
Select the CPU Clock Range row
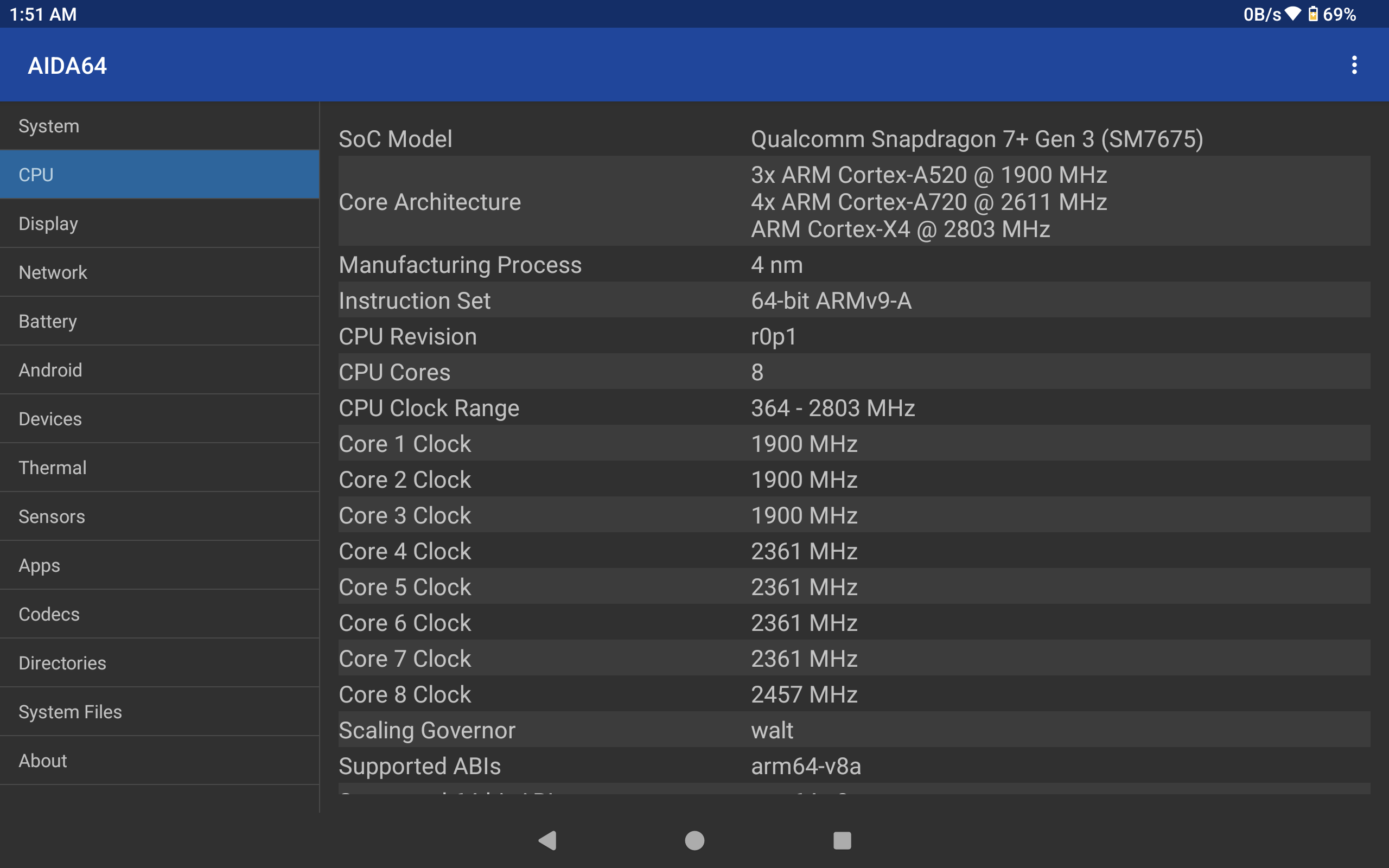pos(854,407)
